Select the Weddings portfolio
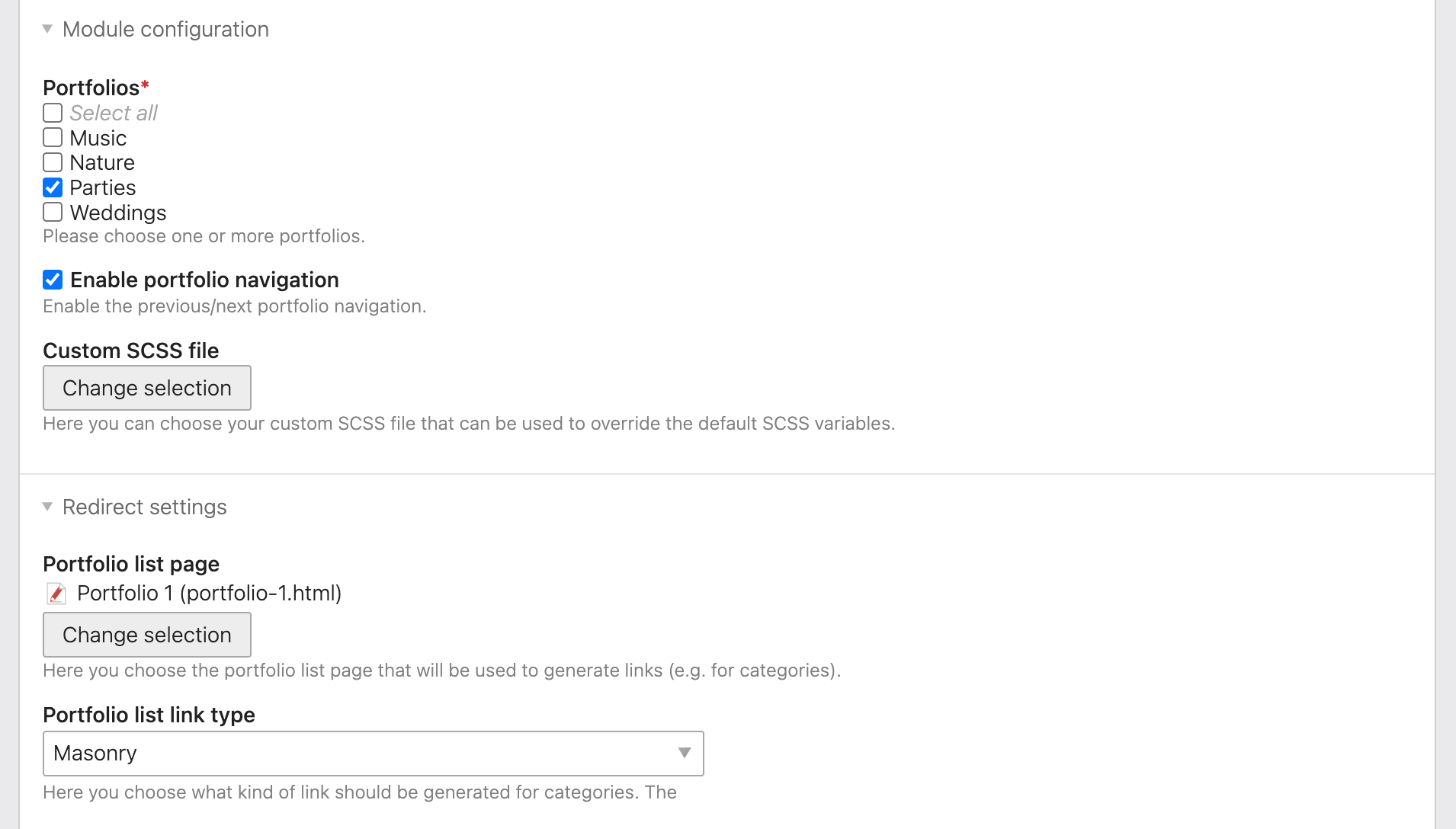1456x829 pixels. click(52, 212)
